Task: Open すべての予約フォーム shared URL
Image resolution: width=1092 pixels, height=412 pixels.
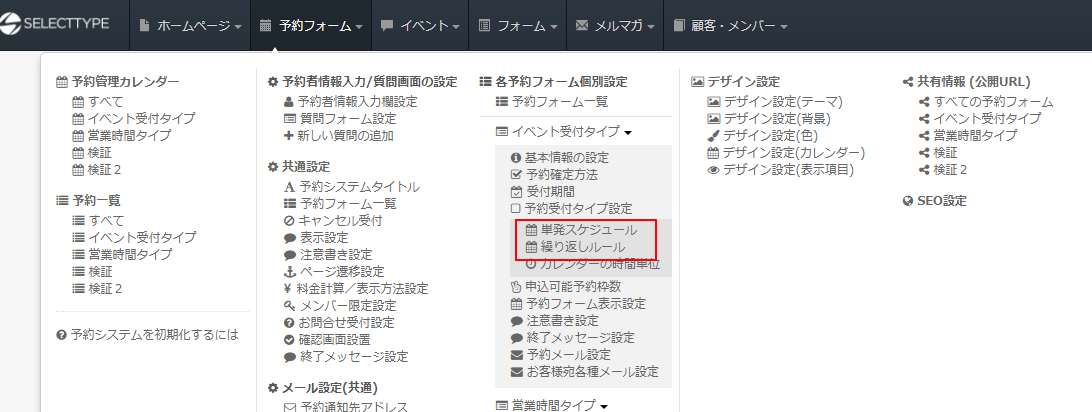Action: coord(986,102)
